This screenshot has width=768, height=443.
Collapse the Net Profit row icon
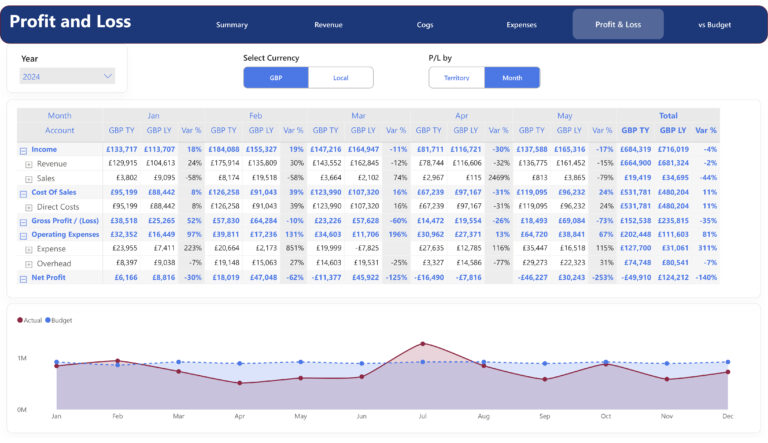23,277
